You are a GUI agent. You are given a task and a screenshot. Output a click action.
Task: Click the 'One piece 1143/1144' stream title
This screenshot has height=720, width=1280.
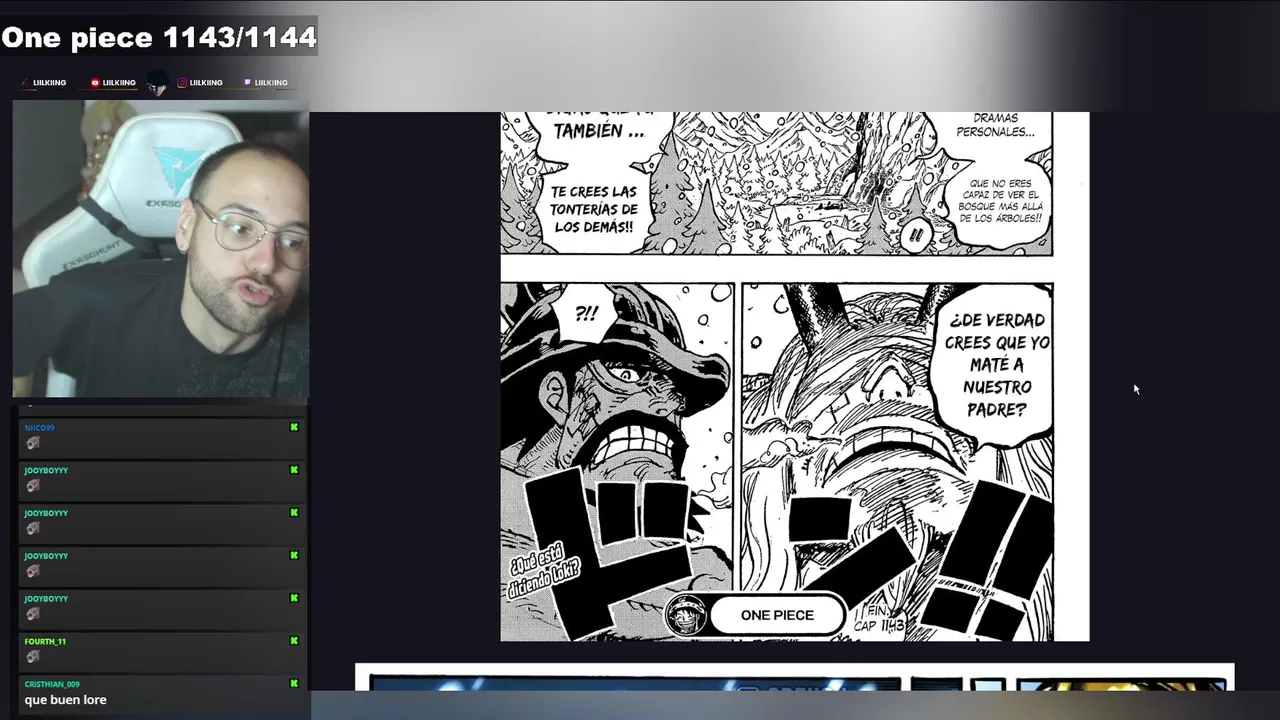pos(159,38)
